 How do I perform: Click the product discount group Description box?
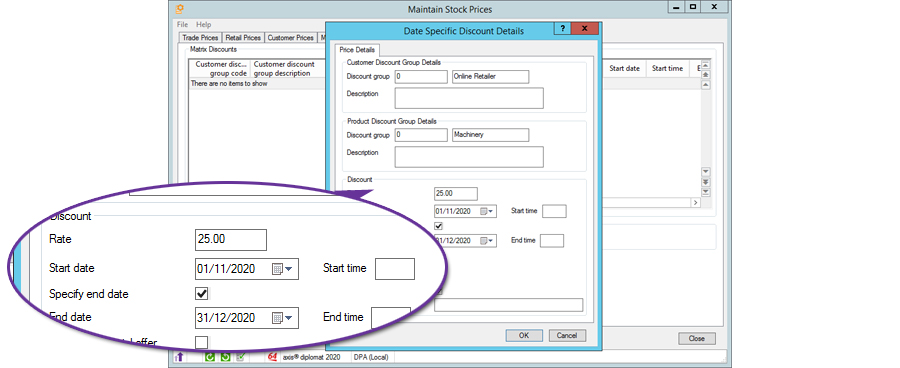click(x=469, y=157)
